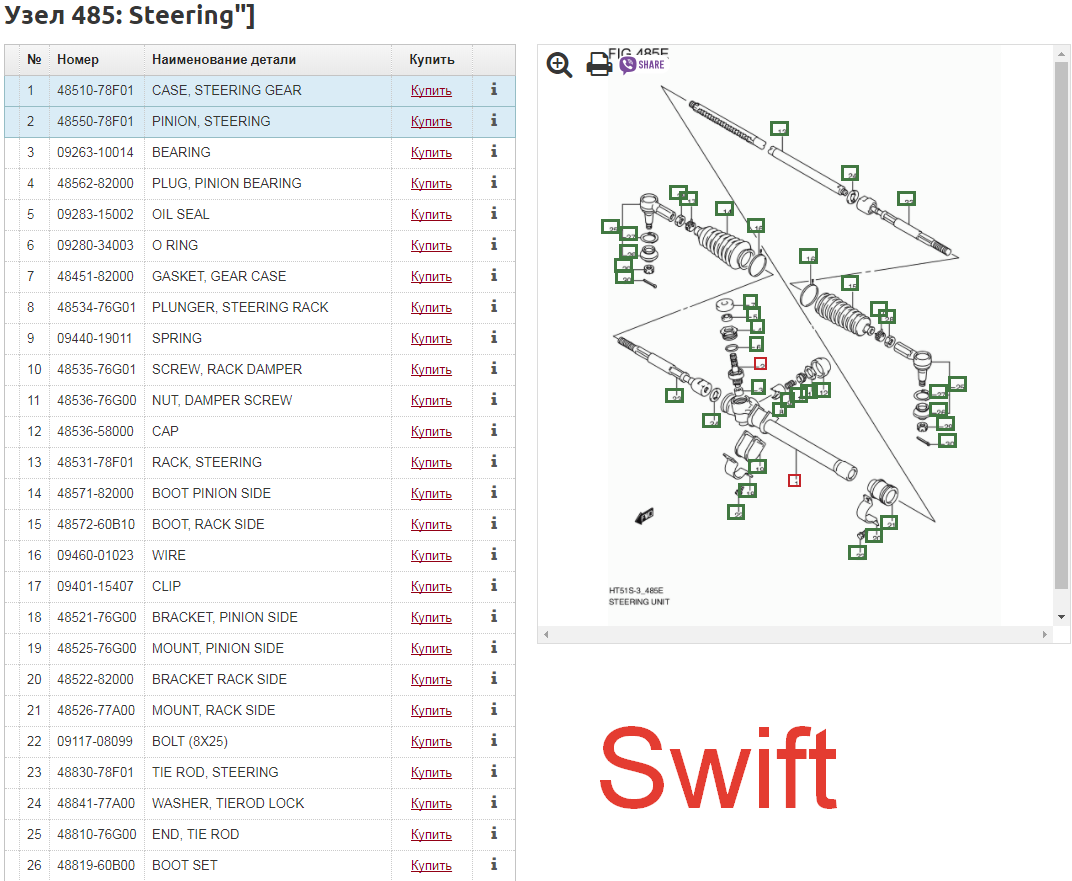Buy the SPRING part via Купить
Image resolution: width=1072 pixels, height=881 pixels.
[431, 338]
